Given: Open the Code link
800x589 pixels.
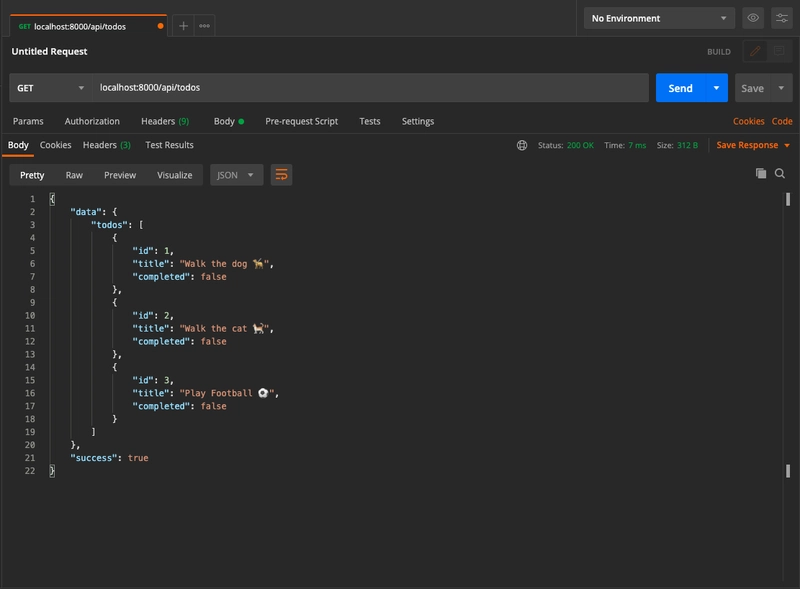Looking at the screenshot, I should point(782,121).
